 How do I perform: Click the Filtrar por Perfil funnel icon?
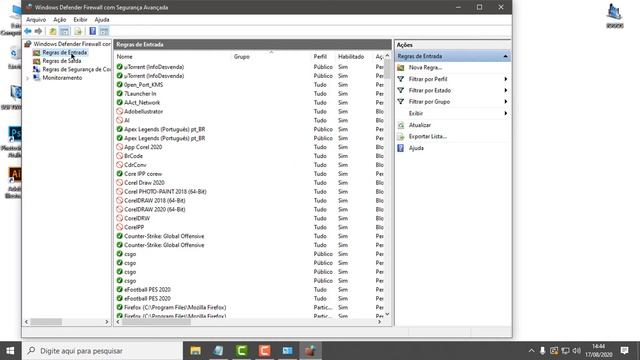tap(401, 79)
